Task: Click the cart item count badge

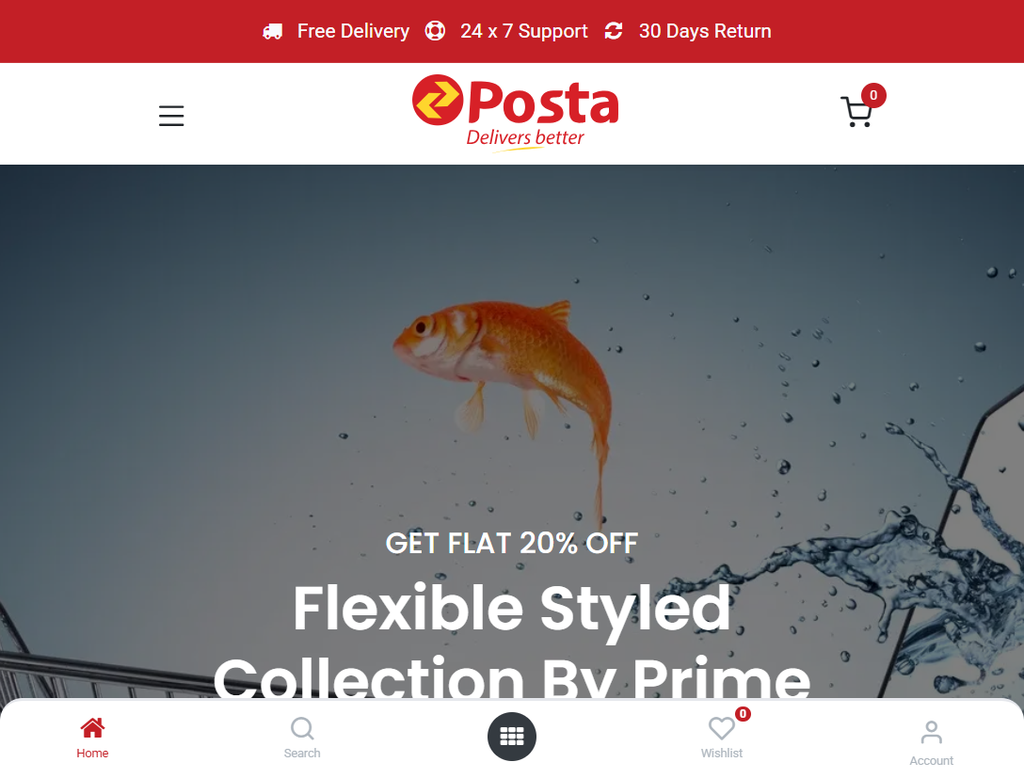Action: 873,95
